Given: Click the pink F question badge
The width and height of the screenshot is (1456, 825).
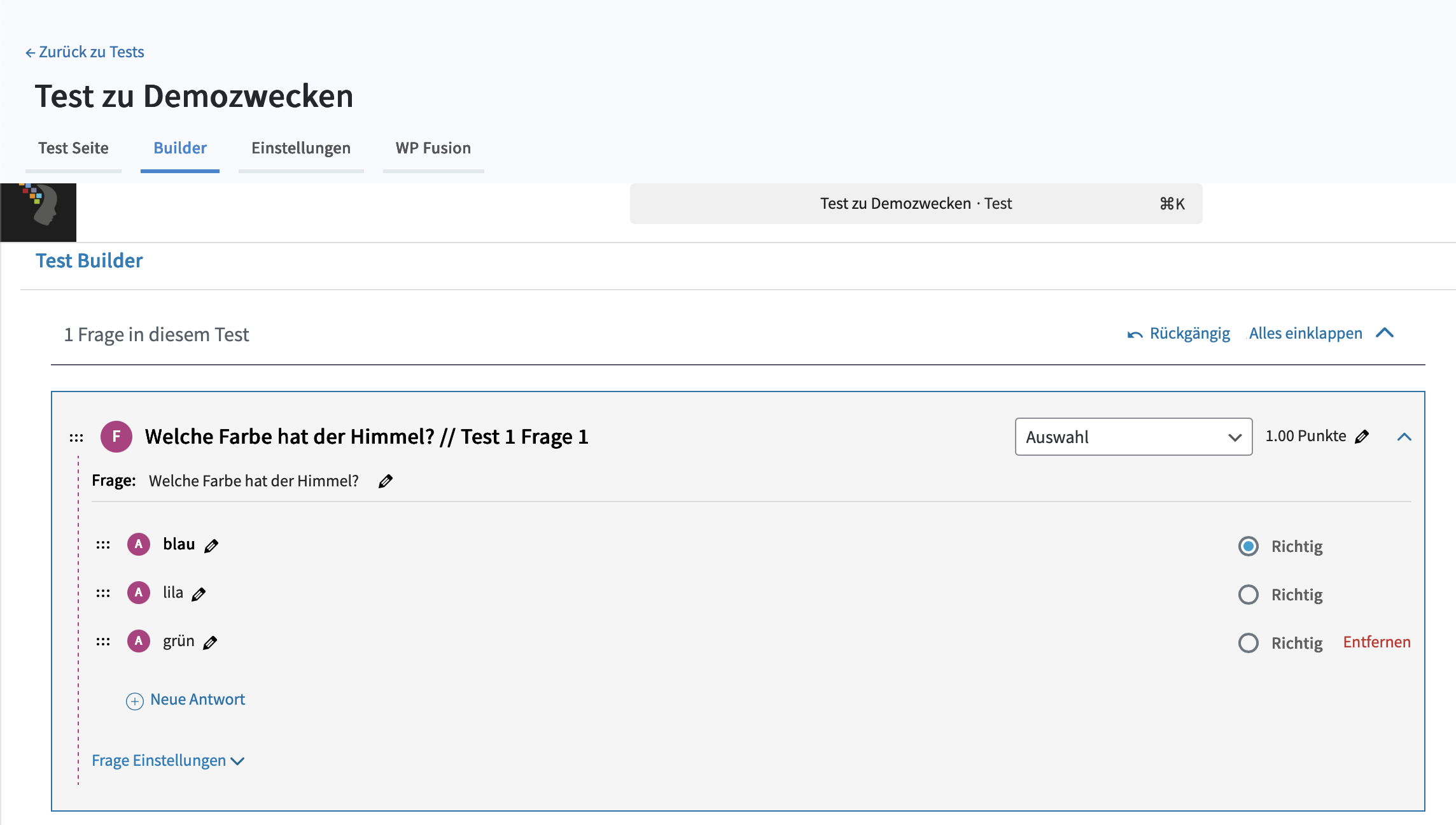Looking at the screenshot, I should [x=116, y=437].
